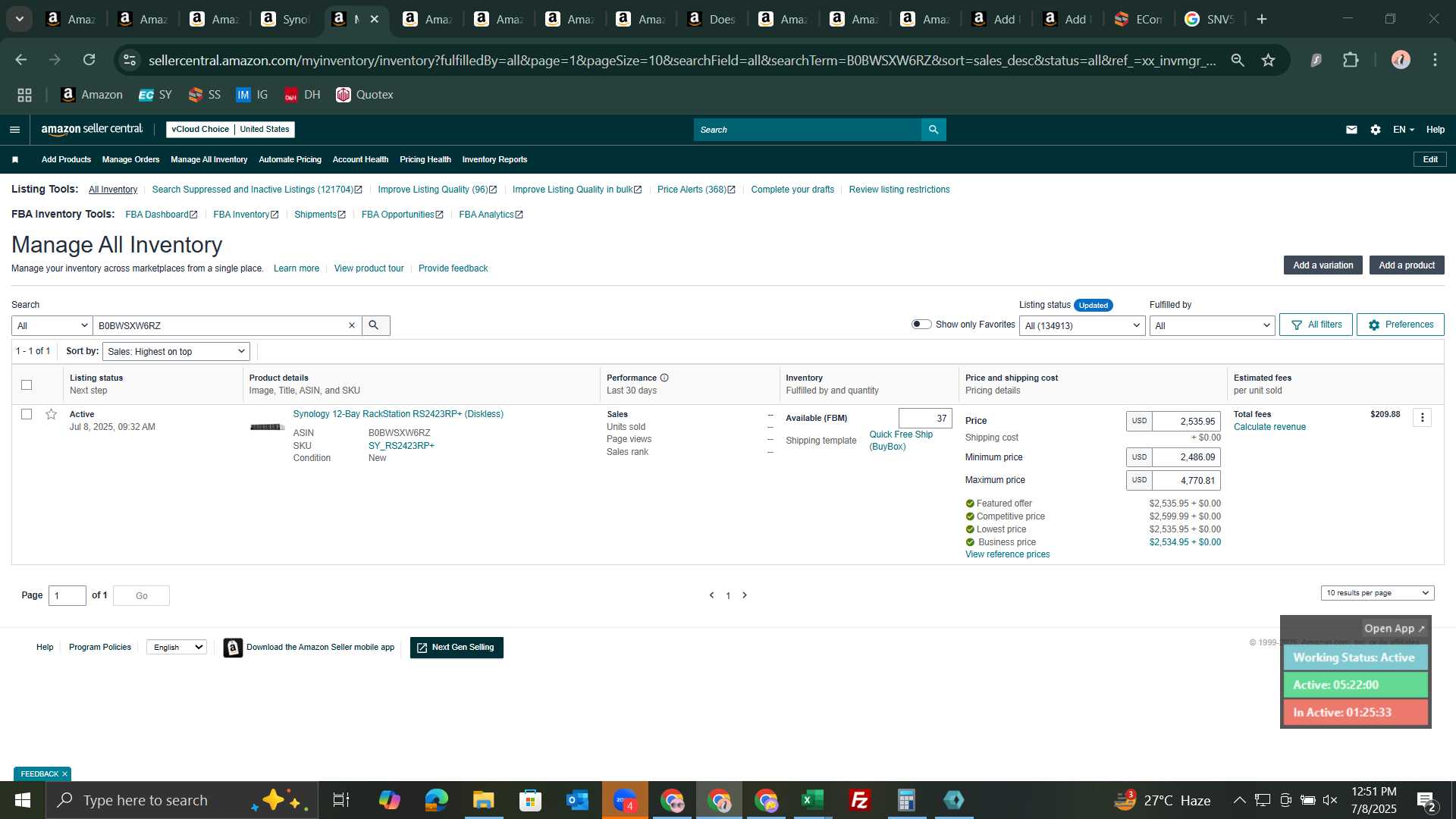
Task: Click the Minimum price field showing 2,486.09
Action: [x=1186, y=458]
